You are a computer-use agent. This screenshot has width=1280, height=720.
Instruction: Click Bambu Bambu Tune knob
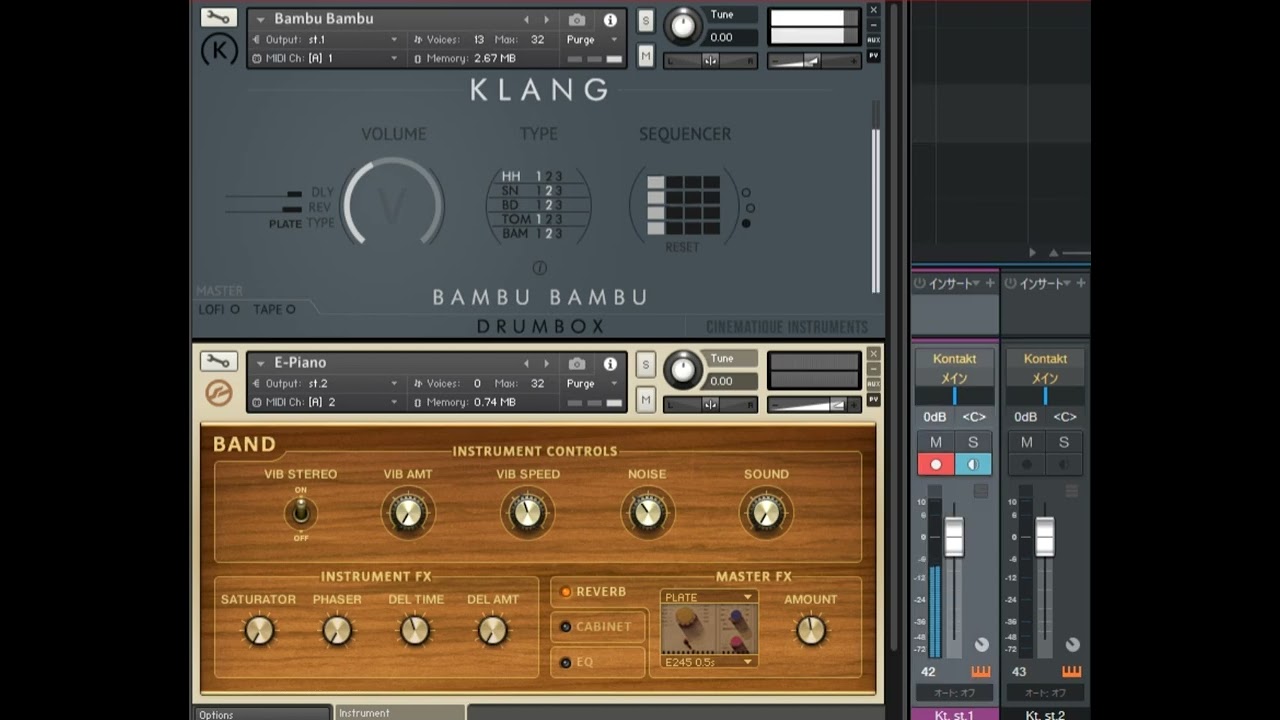[684, 26]
